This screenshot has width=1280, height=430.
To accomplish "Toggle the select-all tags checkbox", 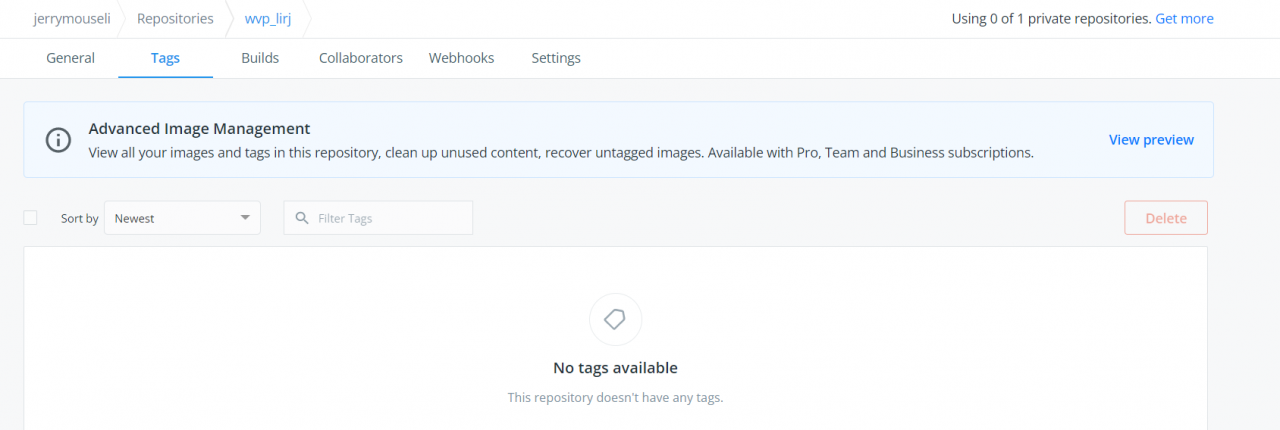I will point(30,218).
